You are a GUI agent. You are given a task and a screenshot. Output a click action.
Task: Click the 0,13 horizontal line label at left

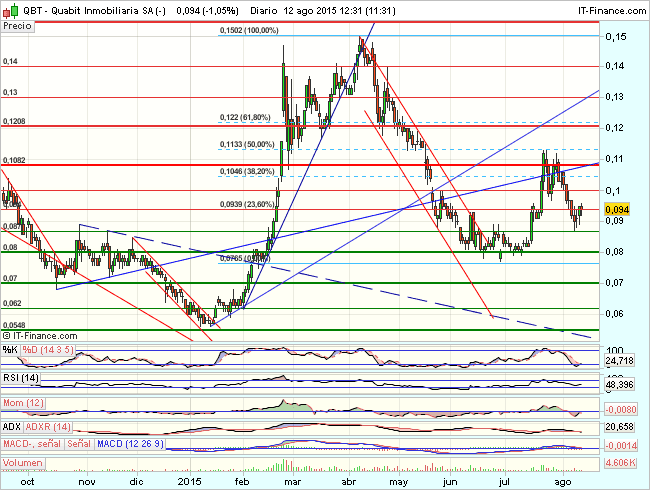point(10,92)
